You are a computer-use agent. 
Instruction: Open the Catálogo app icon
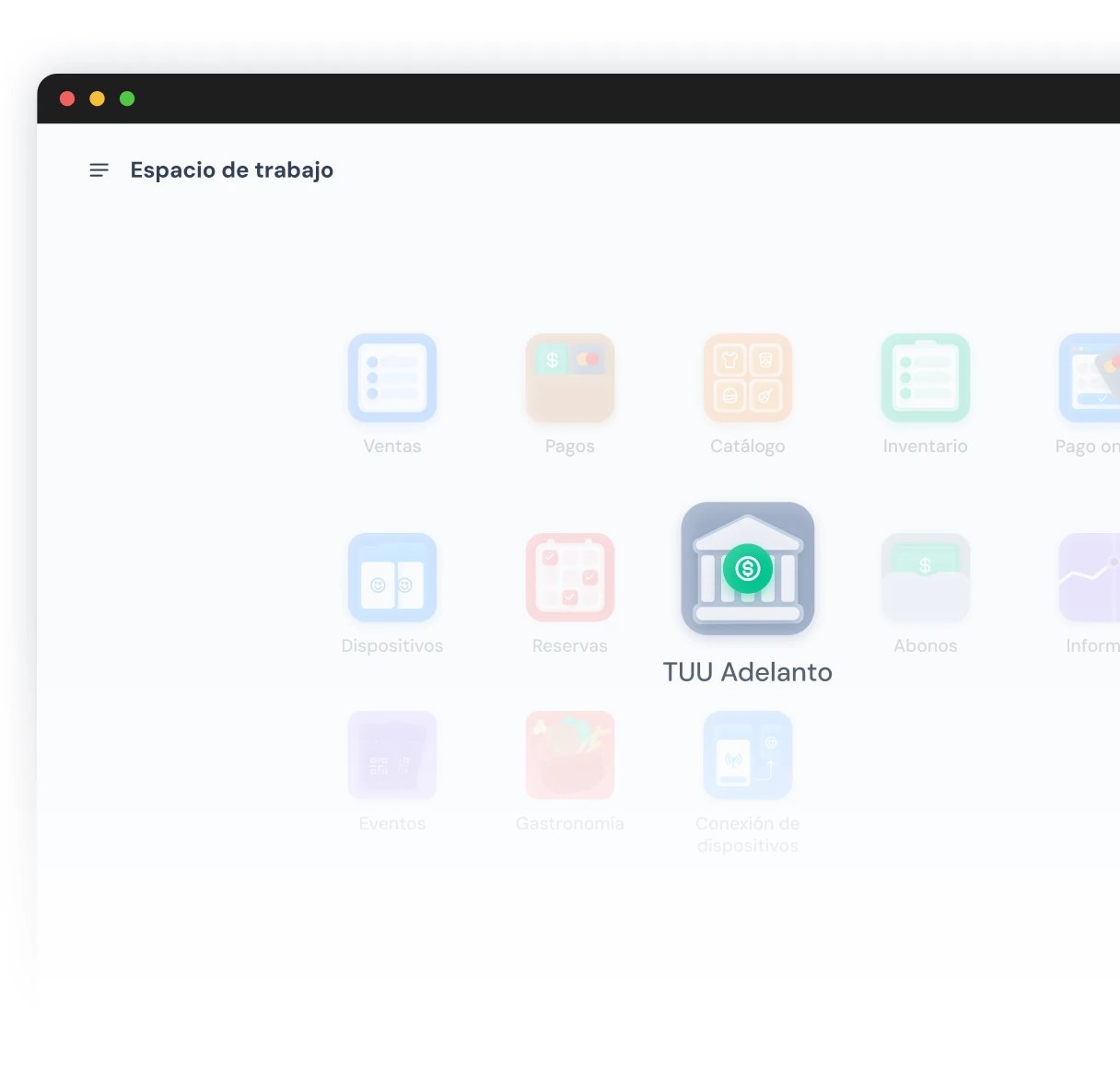pyautogui.click(x=748, y=377)
